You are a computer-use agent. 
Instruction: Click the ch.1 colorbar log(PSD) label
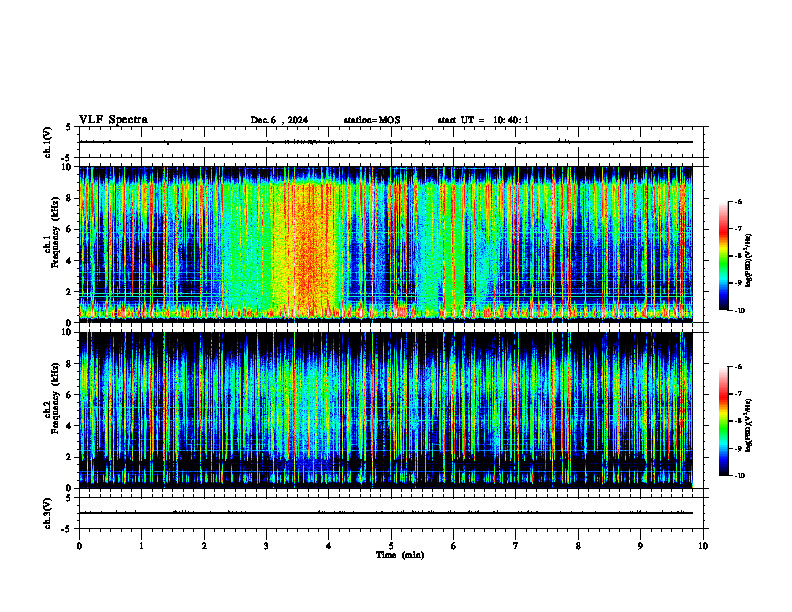tap(749, 261)
